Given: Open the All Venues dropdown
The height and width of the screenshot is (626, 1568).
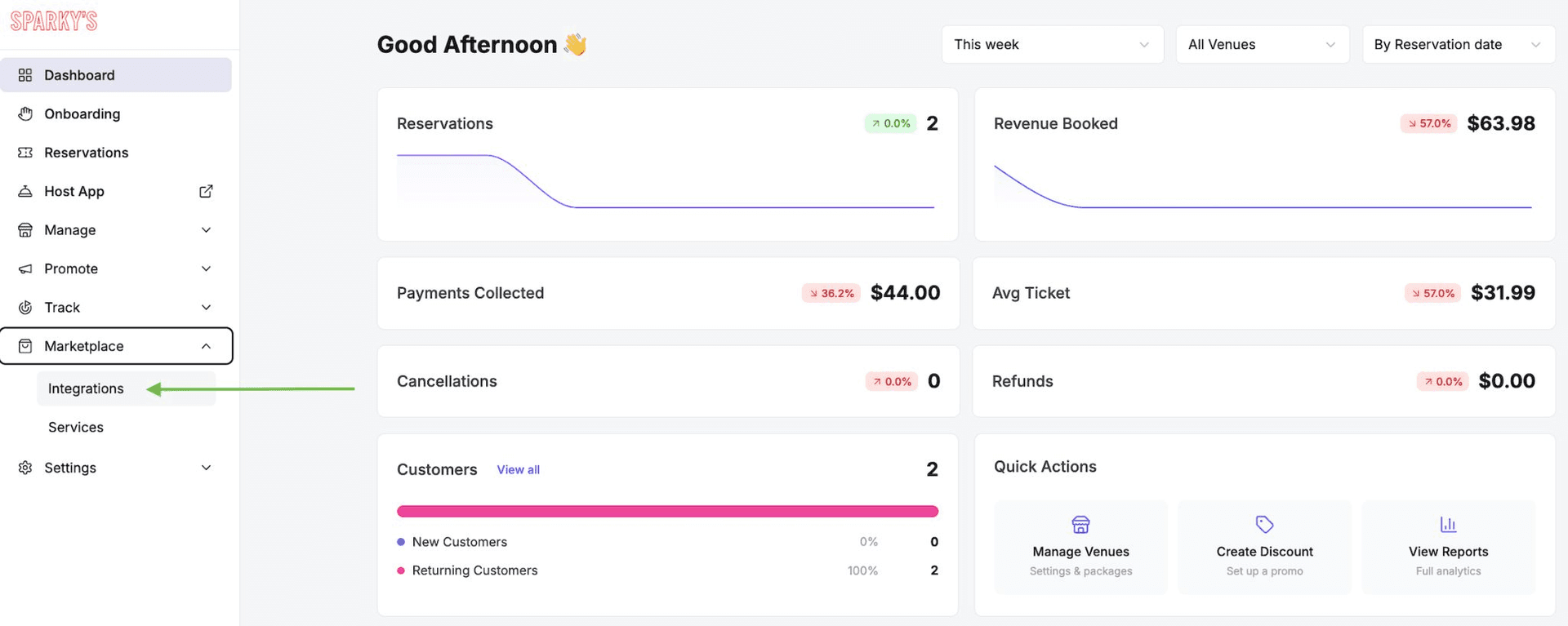Looking at the screenshot, I should (x=1262, y=44).
